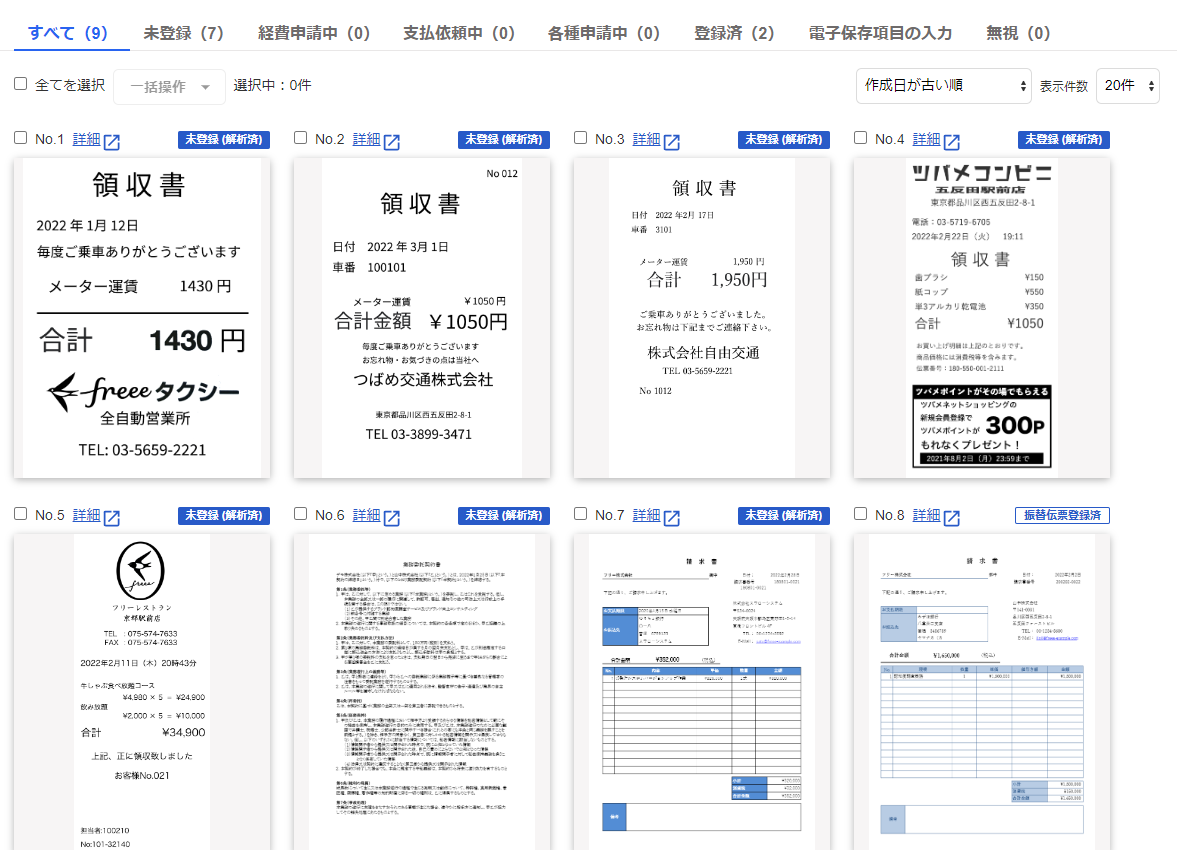Select the No.2 receipt checkbox
The width and height of the screenshot is (1177, 850).
pos(301,138)
